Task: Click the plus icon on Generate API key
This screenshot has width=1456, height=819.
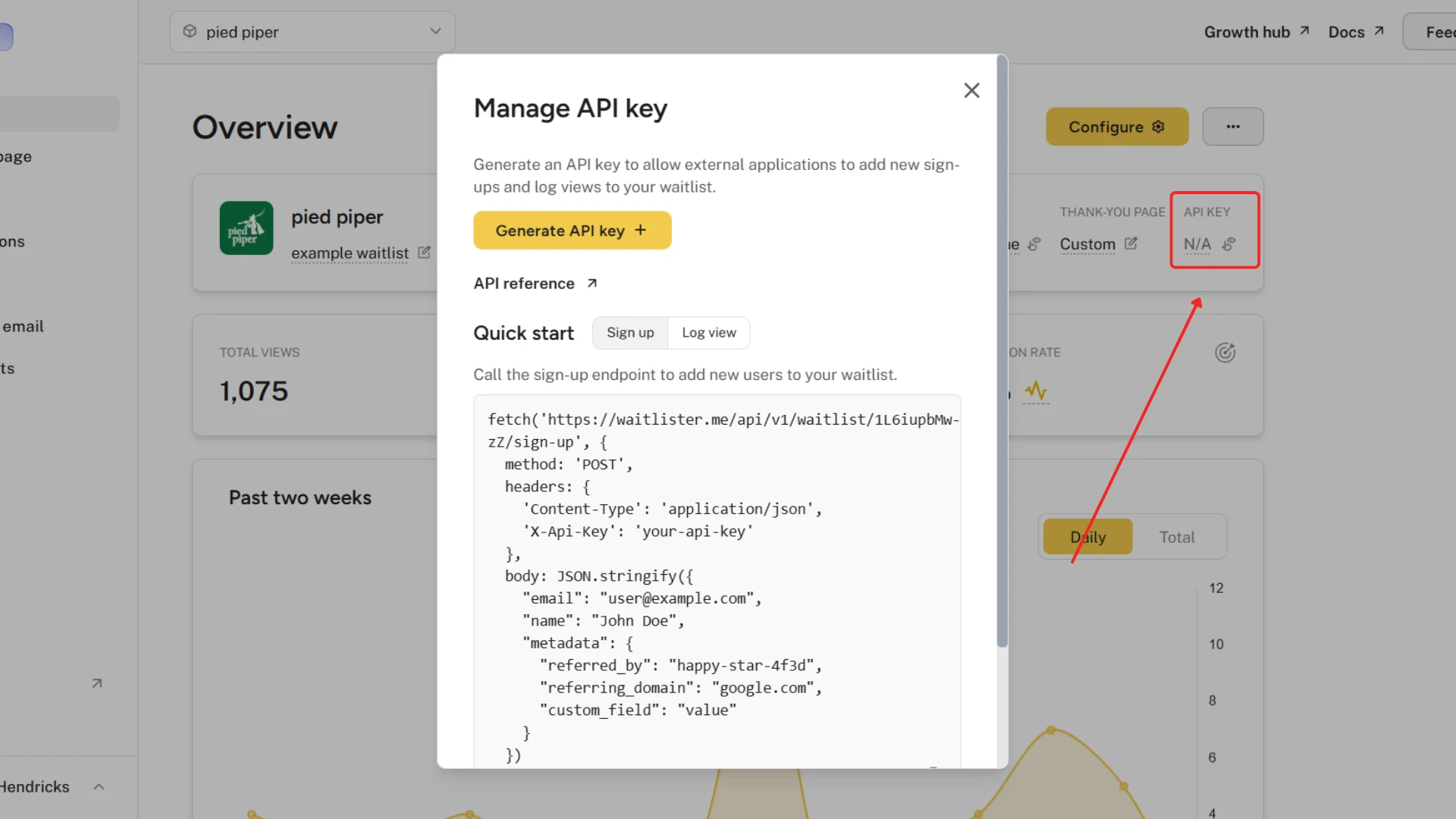Action: (641, 230)
